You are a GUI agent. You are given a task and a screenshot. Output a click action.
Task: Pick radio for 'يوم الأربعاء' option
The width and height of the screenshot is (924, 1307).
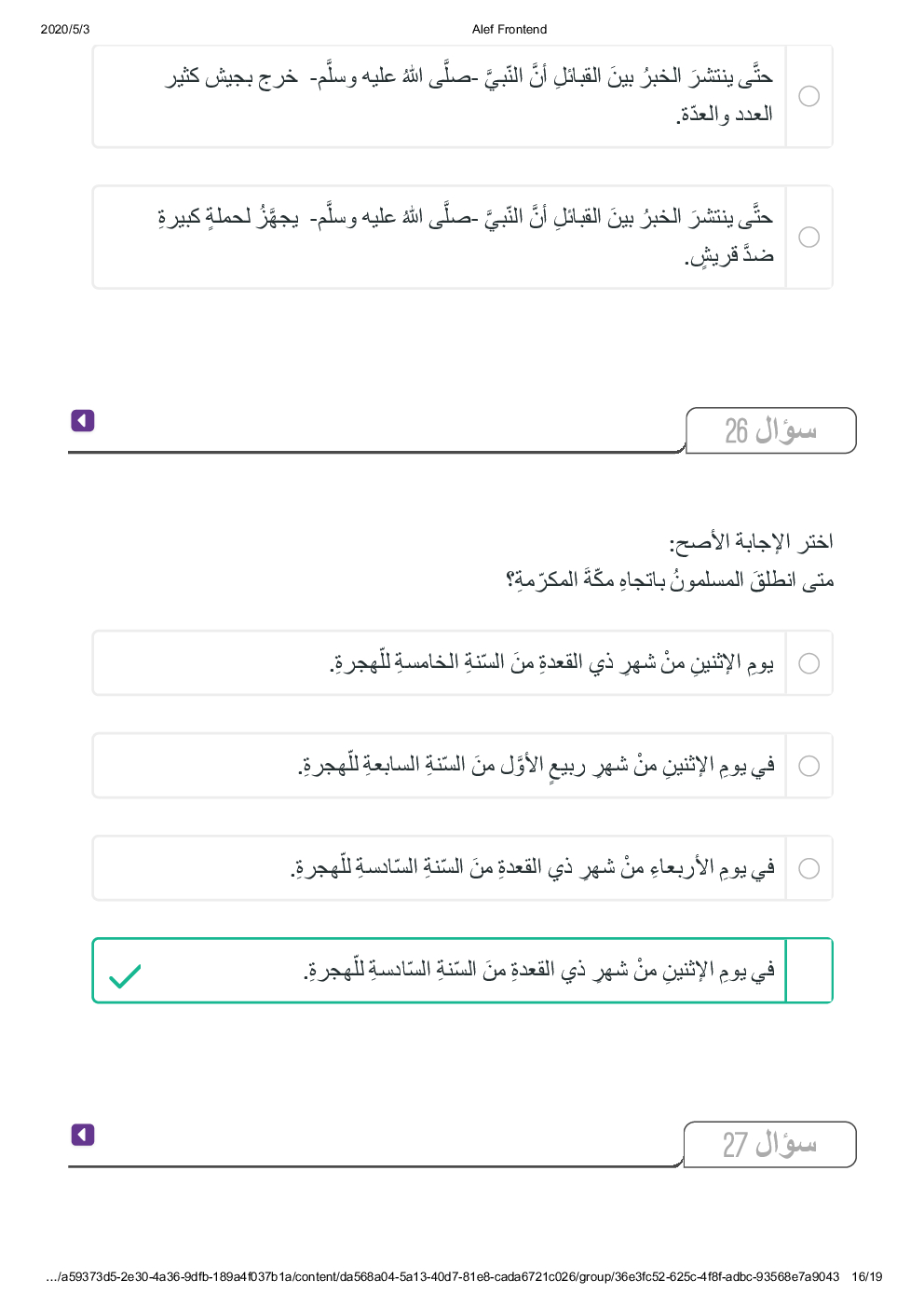809,868
